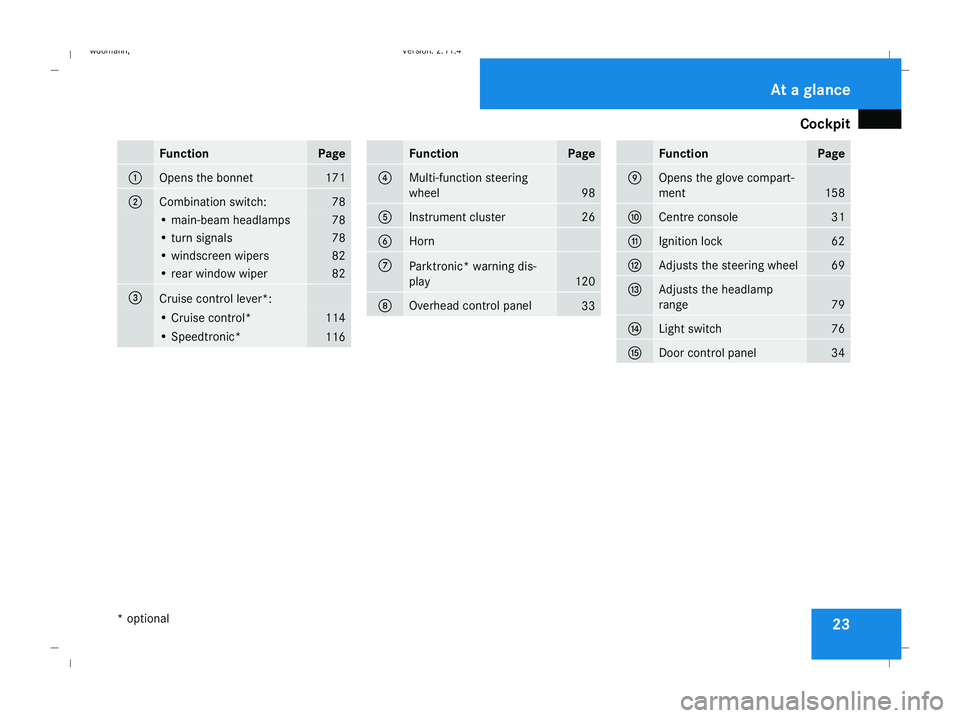Screen dimensions: 960x718
Task: Click page number 98 for steering wheel
Action: pyautogui.click(x=588, y=193)
